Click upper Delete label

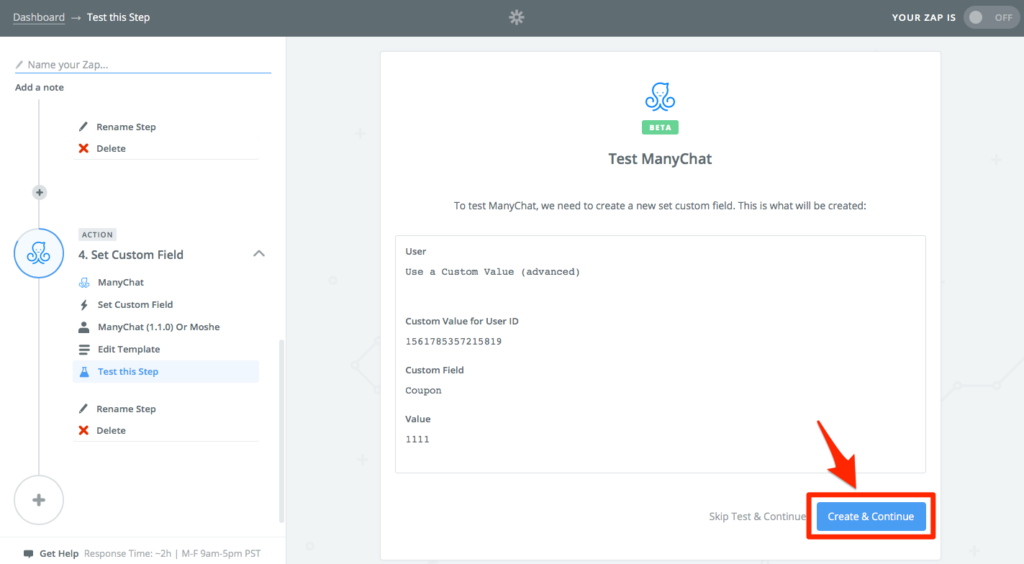(x=111, y=148)
